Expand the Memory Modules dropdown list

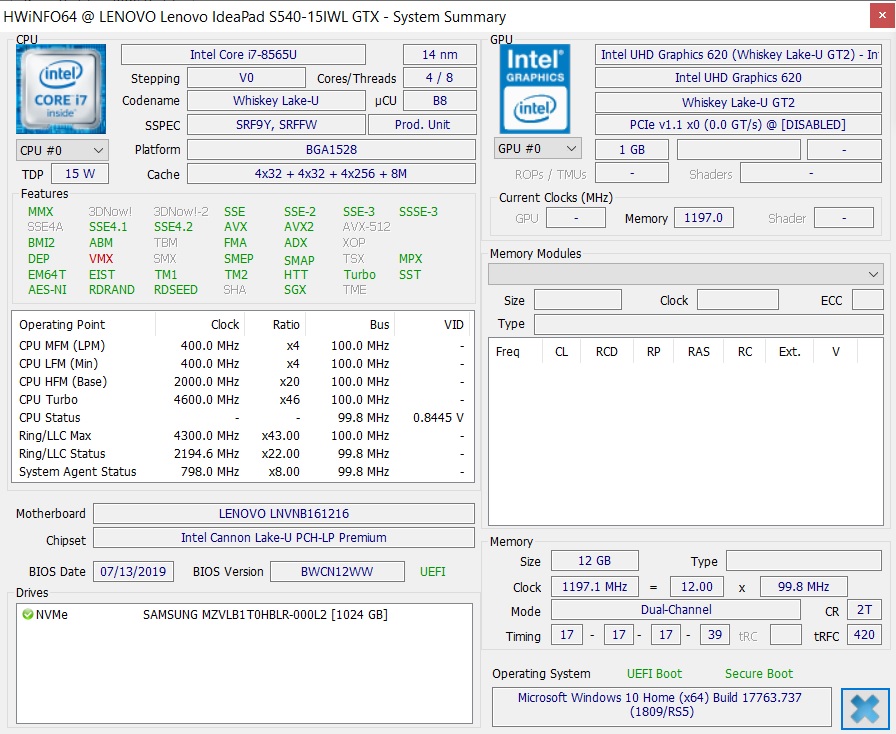click(685, 274)
